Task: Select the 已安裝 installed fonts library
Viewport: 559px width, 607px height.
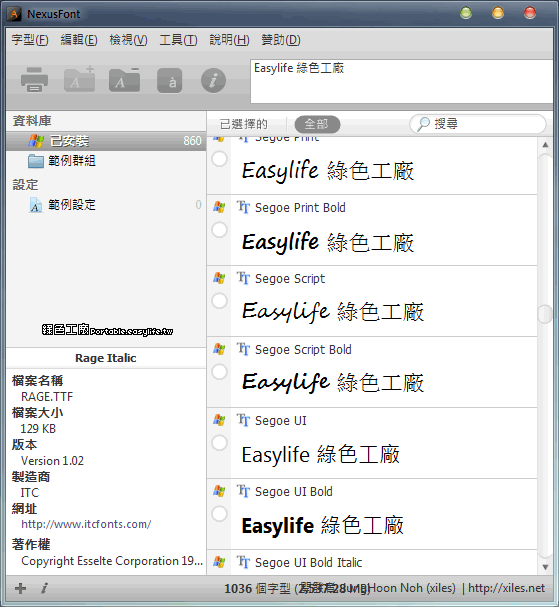Action: point(106,141)
